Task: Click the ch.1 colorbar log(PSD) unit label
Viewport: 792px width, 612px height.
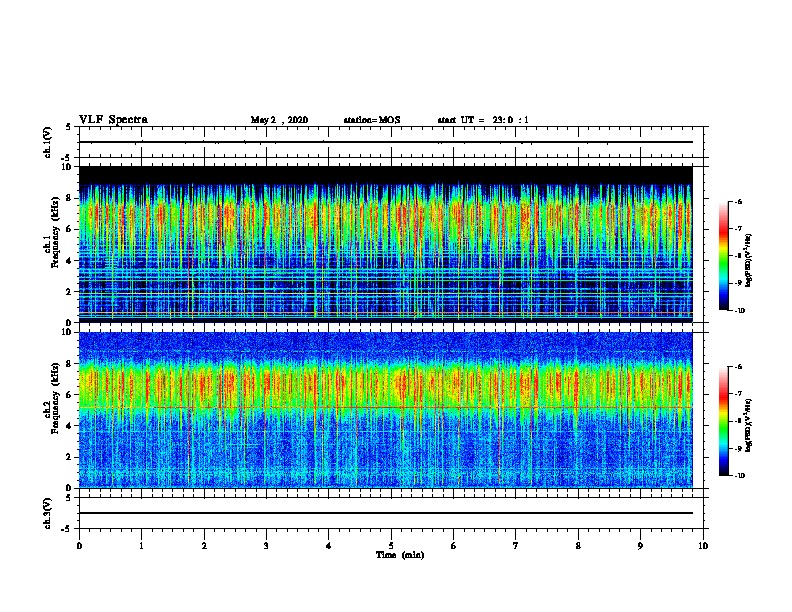Action: click(749, 260)
